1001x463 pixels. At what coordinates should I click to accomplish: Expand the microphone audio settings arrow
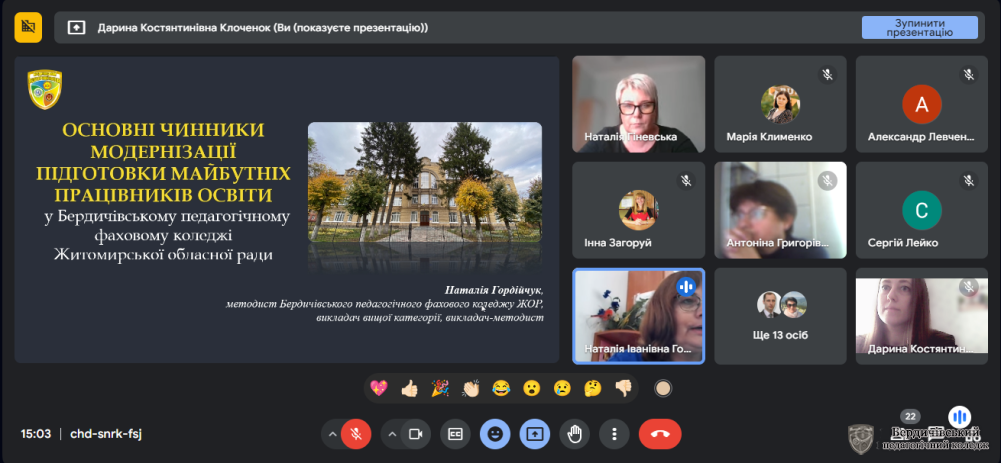(331, 434)
